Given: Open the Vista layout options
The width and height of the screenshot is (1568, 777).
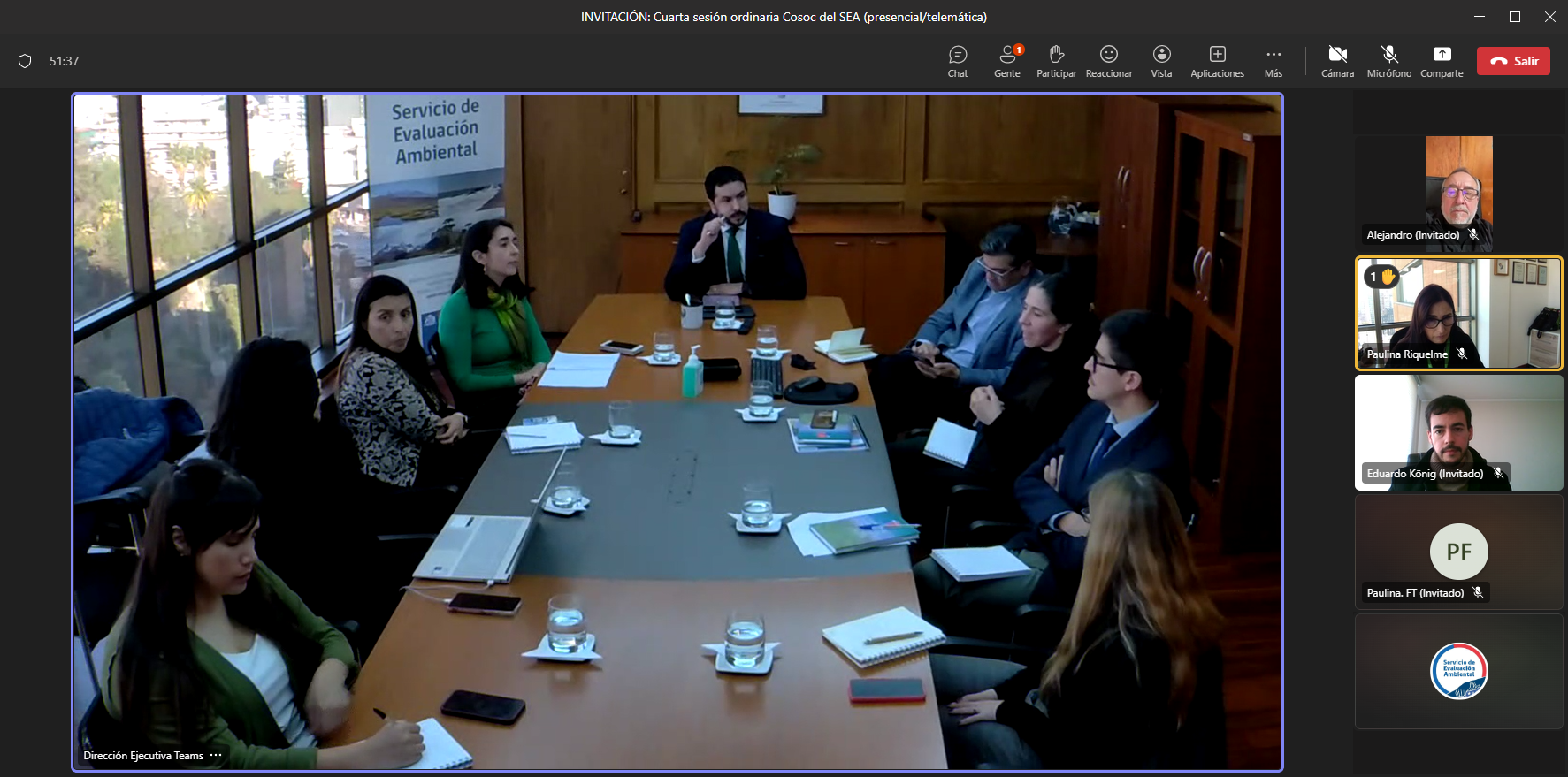Looking at the screenshot, I should click(x=1161, y=61).
